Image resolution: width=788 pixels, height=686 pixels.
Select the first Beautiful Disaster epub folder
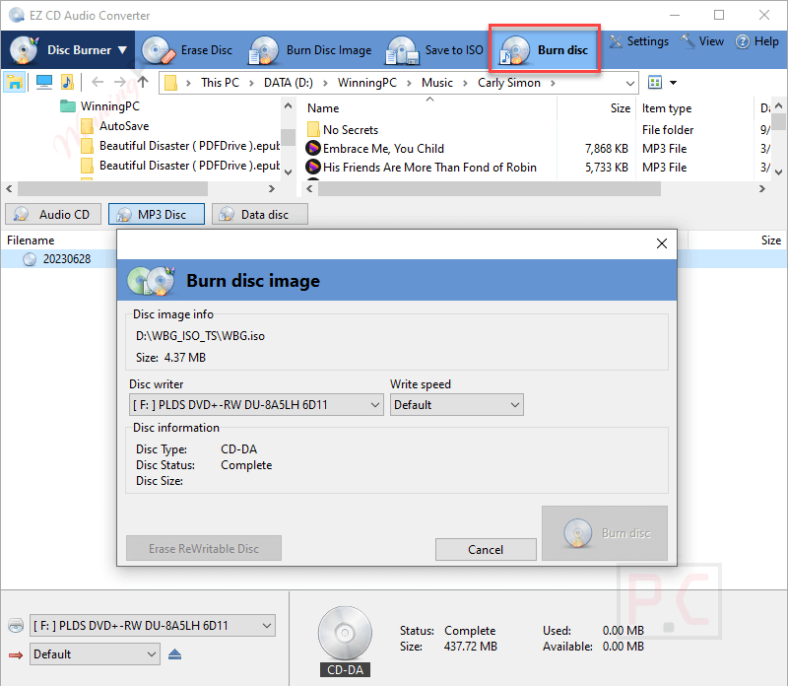click(x=180, y=146)
